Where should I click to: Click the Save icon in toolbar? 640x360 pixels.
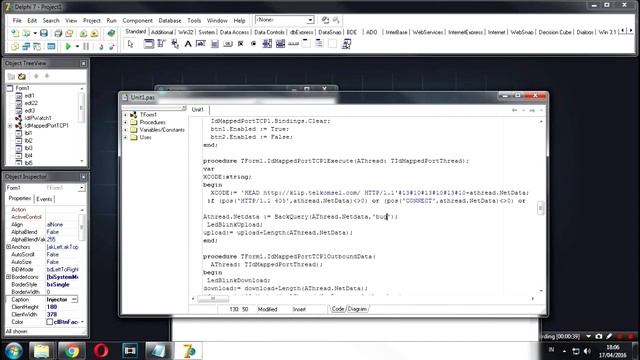44,33
